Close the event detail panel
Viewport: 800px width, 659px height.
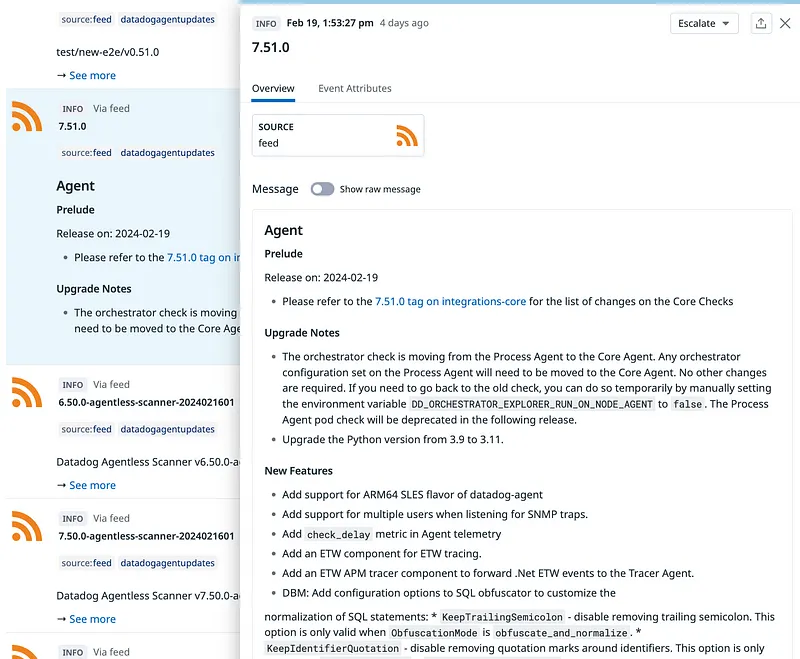click(x=785, y=23)
